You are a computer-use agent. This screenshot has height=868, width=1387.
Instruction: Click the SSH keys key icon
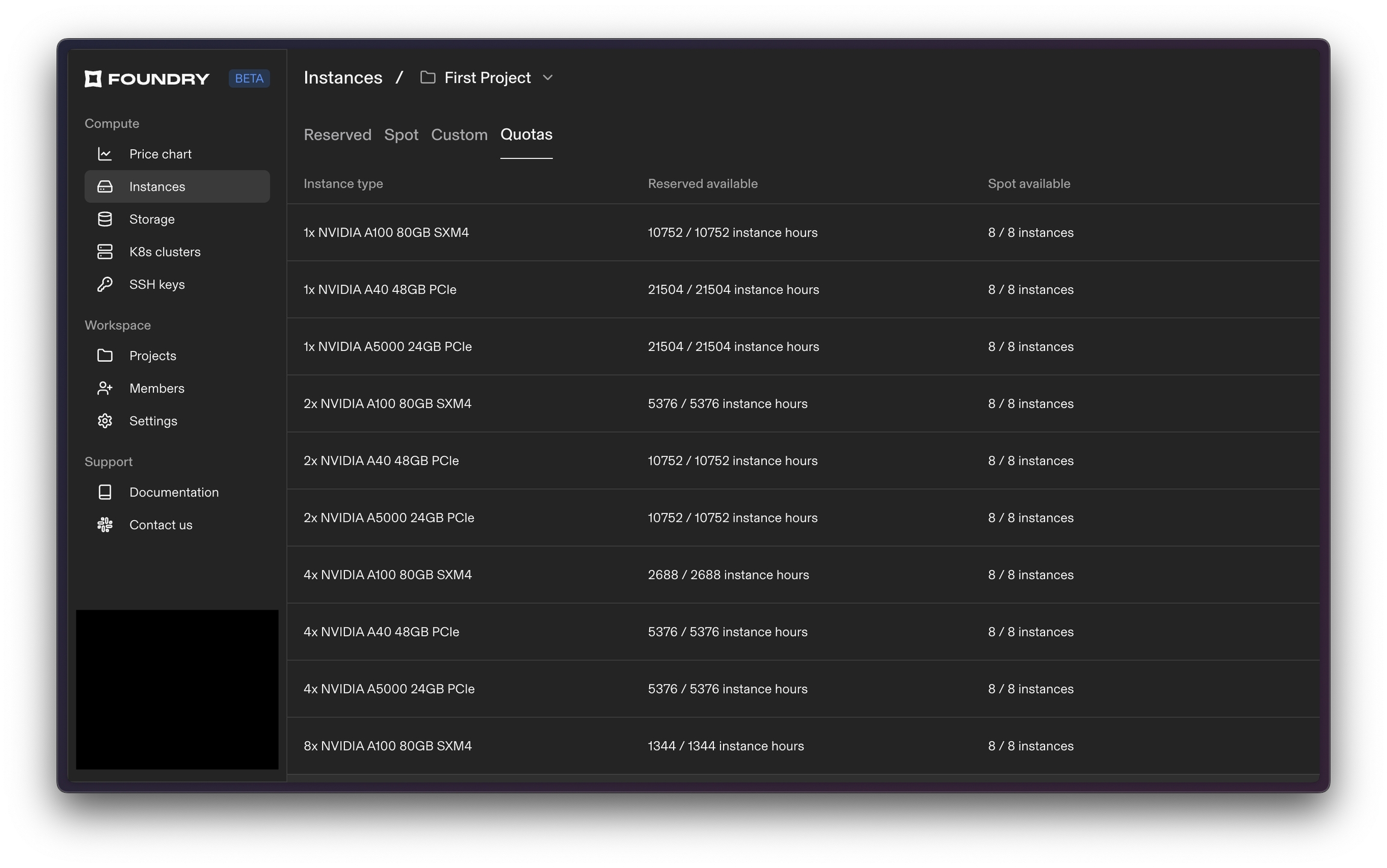coord(105,284)
